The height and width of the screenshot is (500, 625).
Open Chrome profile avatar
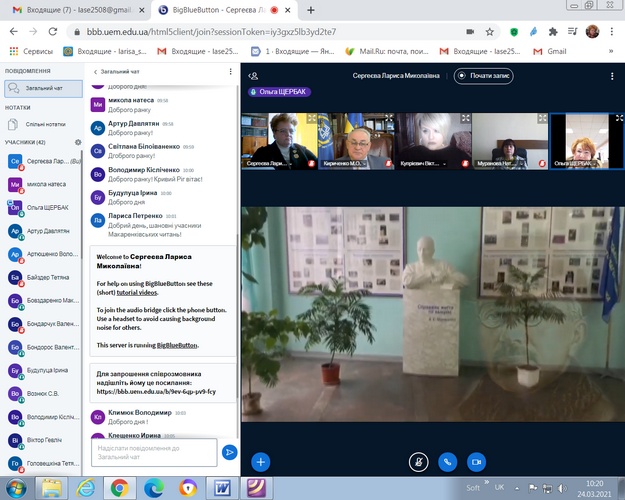click(592, 31)
